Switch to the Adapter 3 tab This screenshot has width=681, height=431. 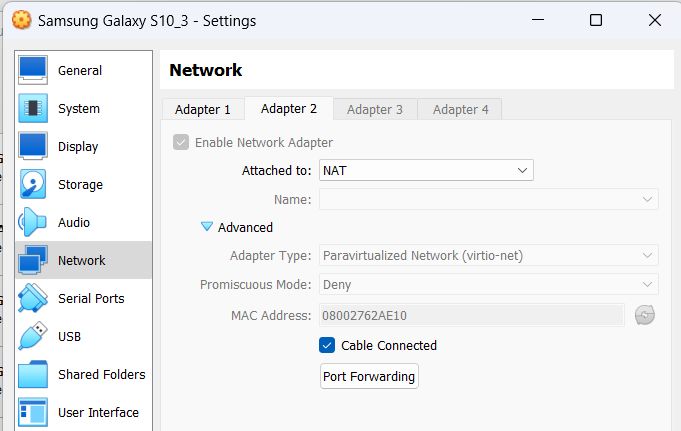click(x=375, y=109)
